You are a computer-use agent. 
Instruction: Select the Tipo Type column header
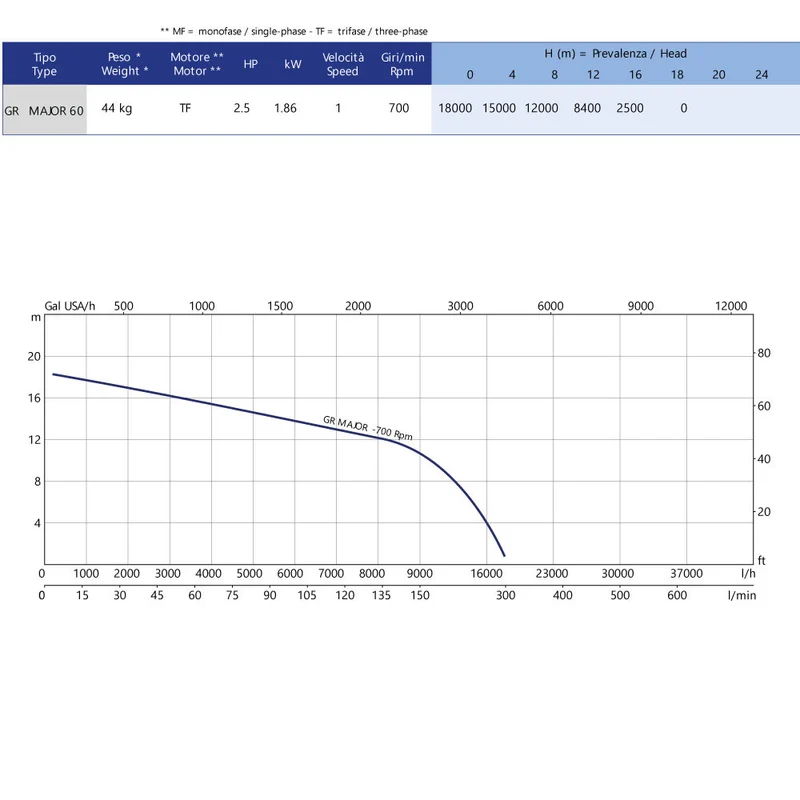click(44, 64)
